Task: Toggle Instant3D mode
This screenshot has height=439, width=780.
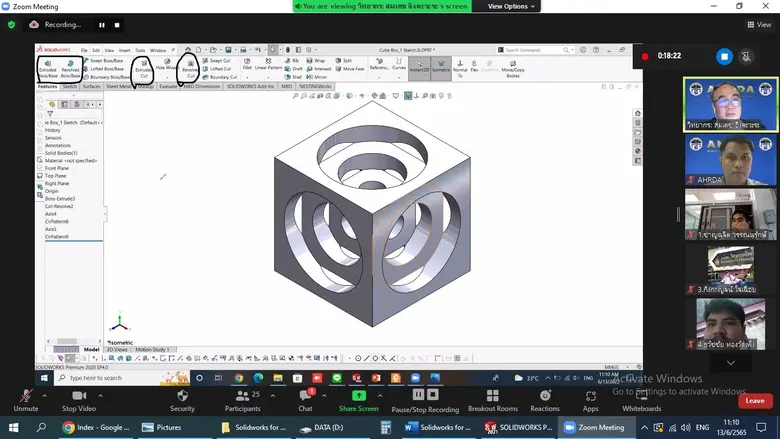Action: pos(419,67)
